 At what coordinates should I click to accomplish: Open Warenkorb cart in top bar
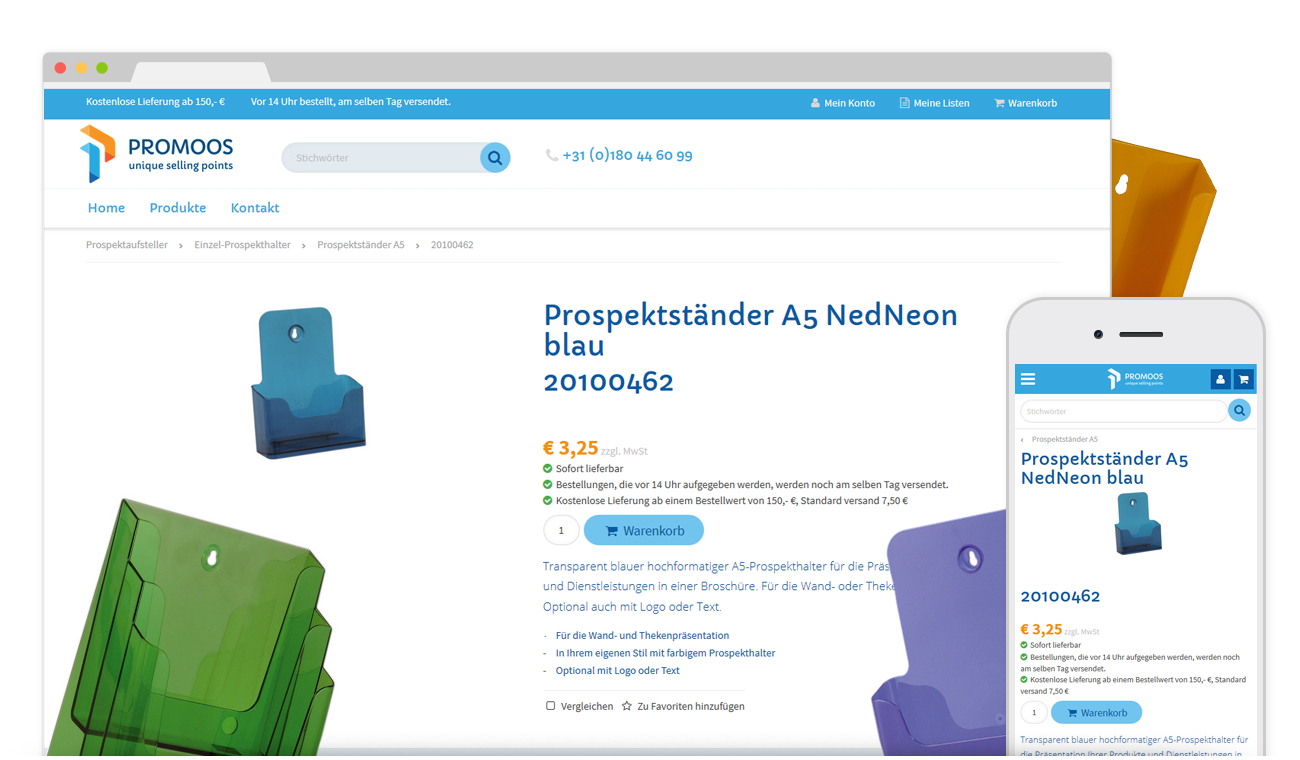tap(1025, 103)
